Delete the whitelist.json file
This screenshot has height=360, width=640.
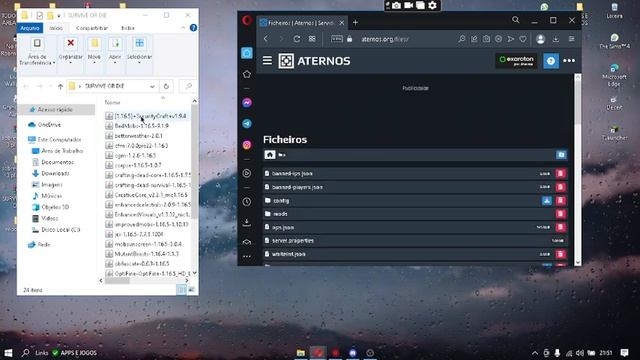[x=560, y=254]
